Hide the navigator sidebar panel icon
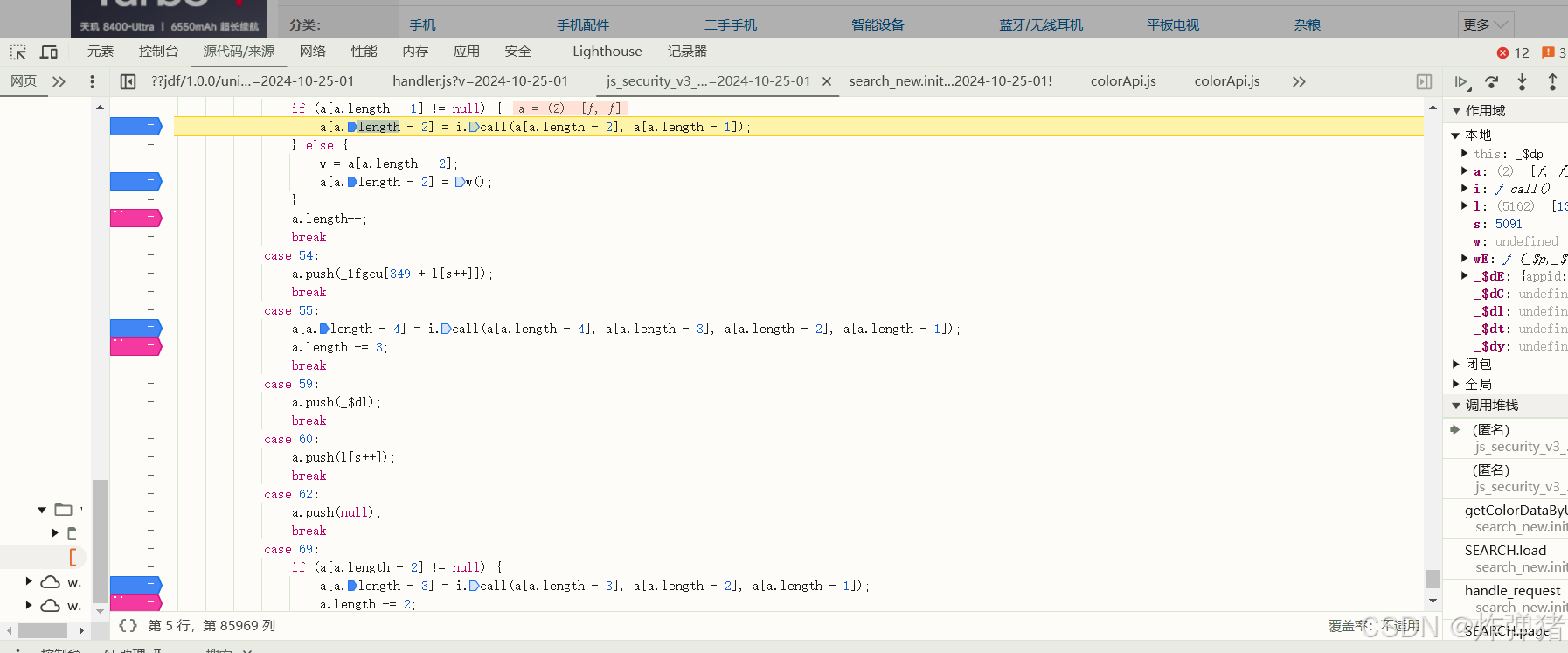The height and width of the screenshot is (653, 1568). pos(128,81)
